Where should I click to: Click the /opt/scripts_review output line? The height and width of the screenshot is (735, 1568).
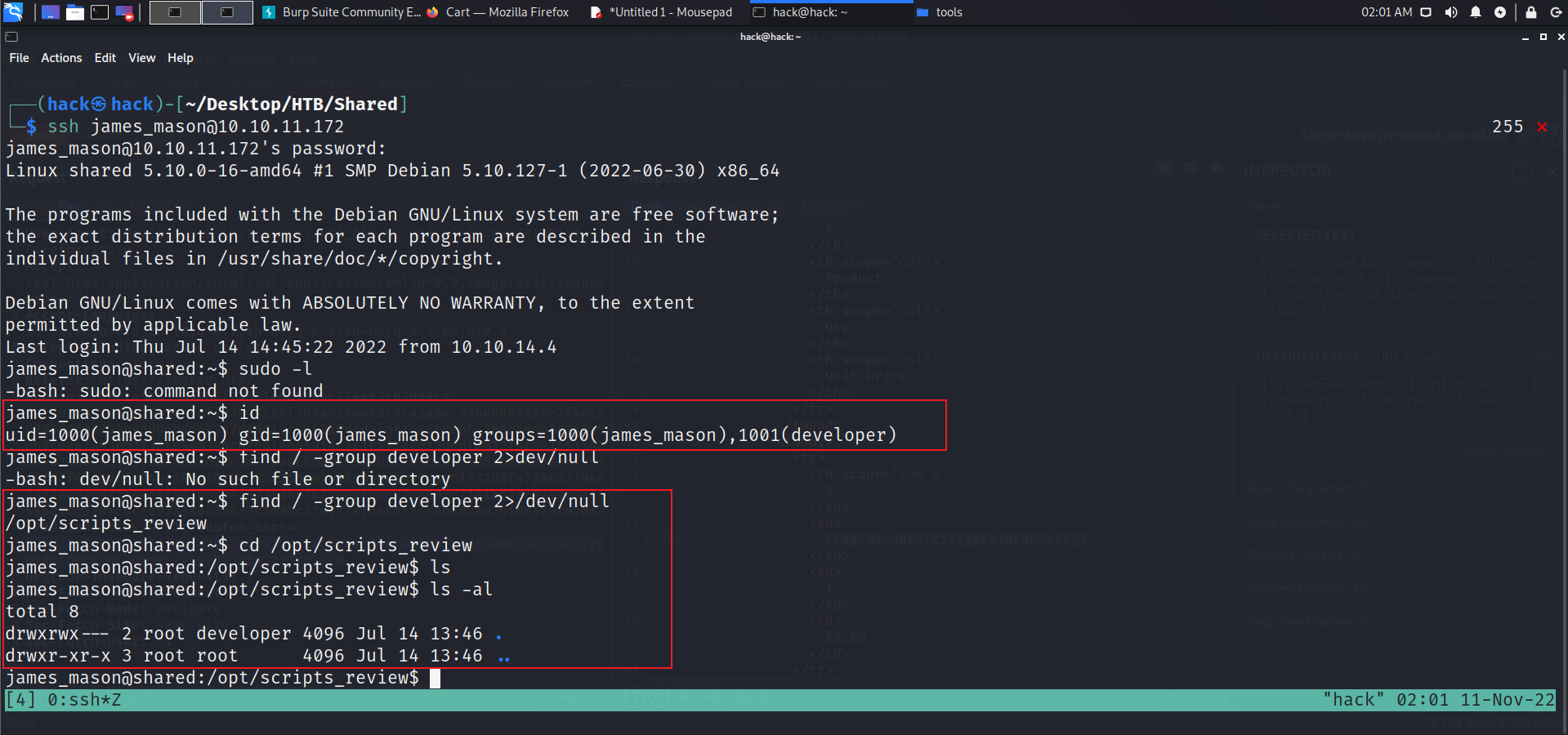pos(106,523)
